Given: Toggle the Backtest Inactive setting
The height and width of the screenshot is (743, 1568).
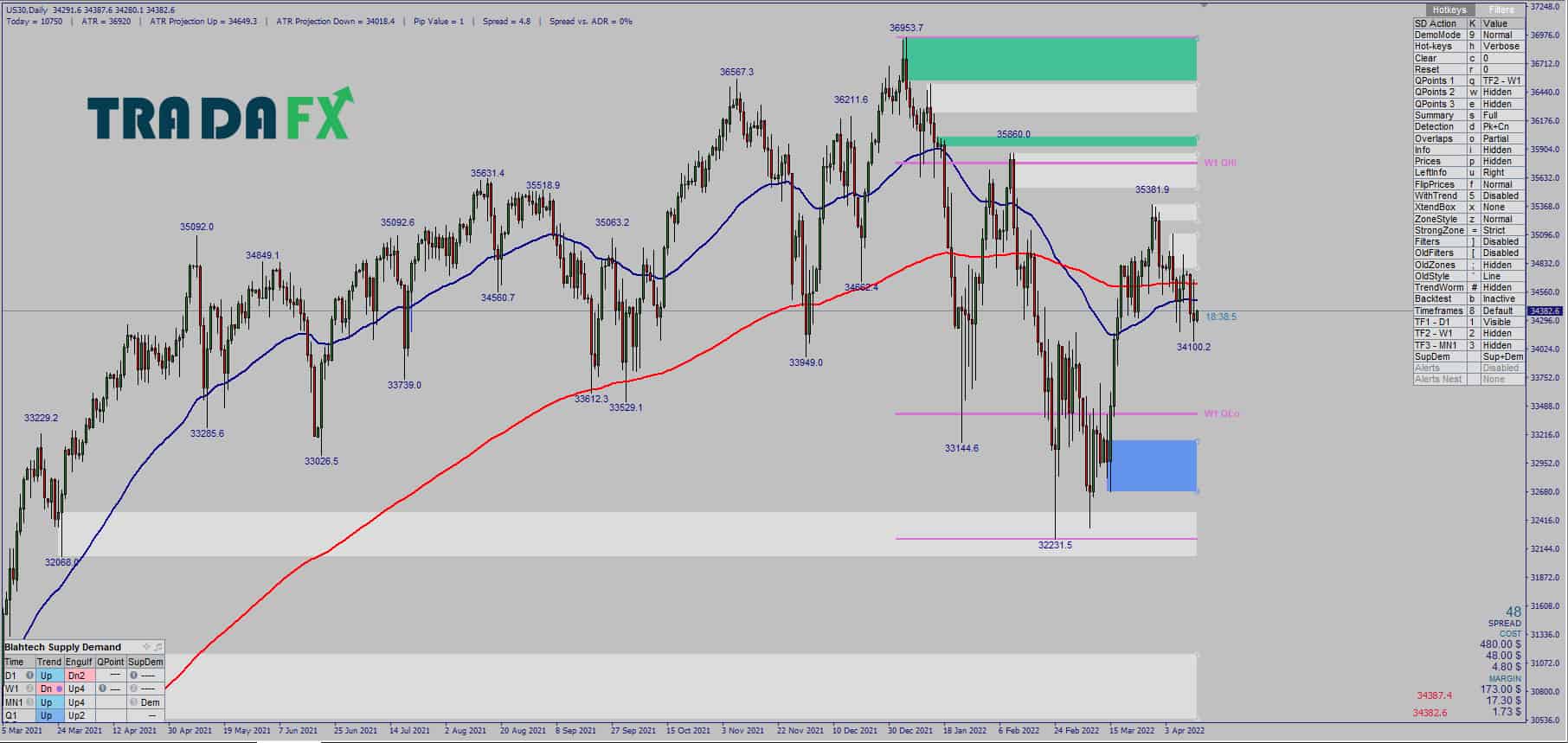Looking at the screenshot, I should (x=1468, y=298).
